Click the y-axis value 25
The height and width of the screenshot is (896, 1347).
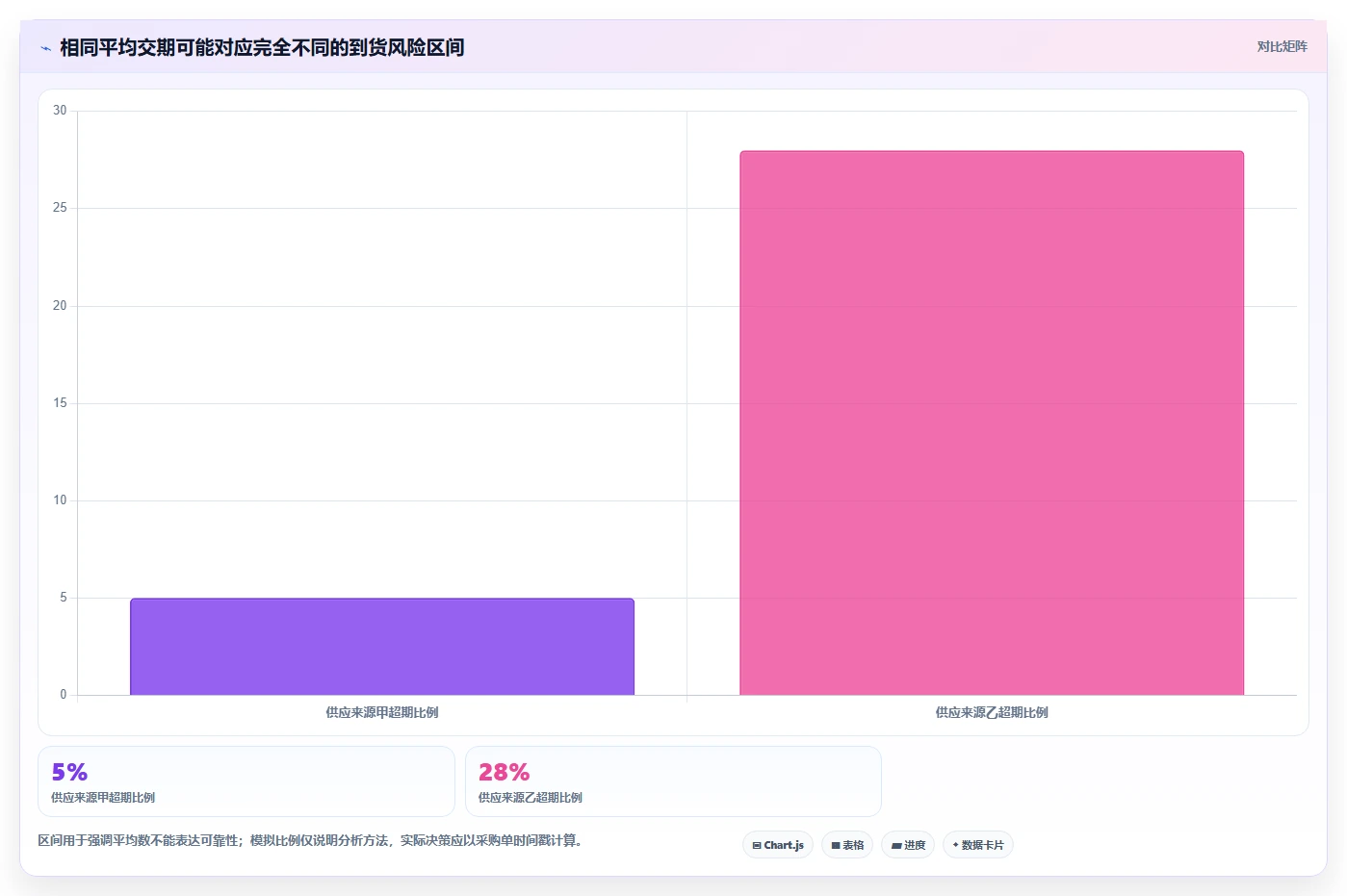point(60,208)
